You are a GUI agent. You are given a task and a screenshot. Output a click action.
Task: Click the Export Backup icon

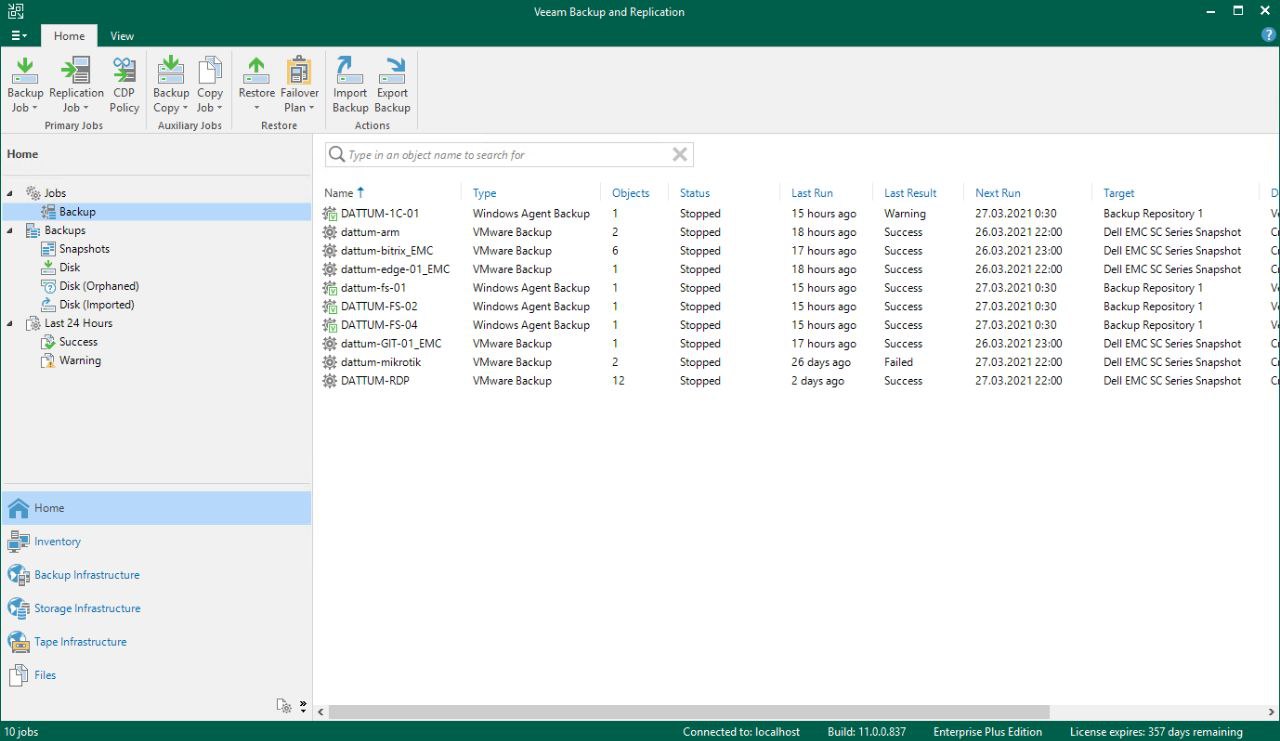click(x=392, y=84)
